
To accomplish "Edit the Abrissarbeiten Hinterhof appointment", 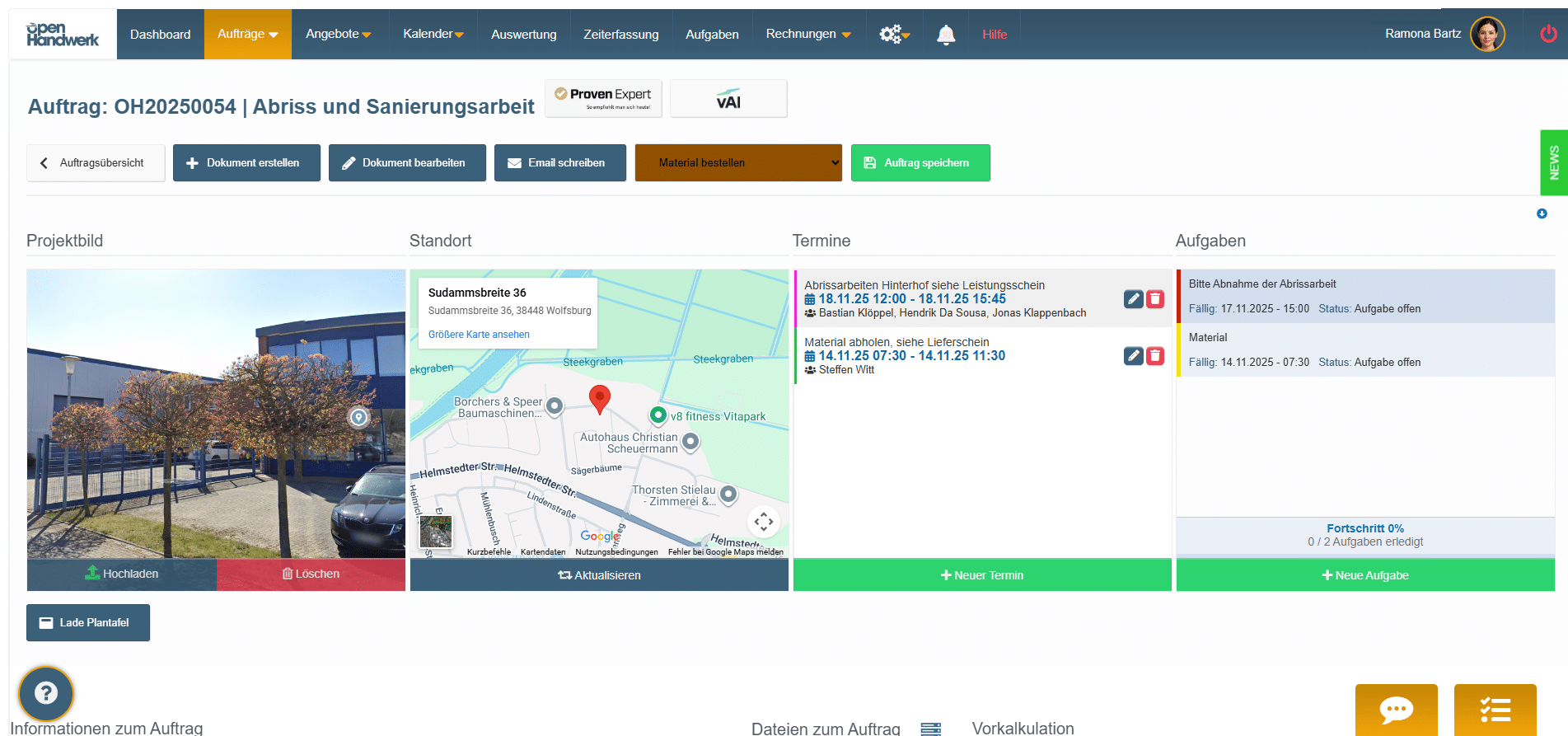I will pyautogui.click(x=1133, y=299).
